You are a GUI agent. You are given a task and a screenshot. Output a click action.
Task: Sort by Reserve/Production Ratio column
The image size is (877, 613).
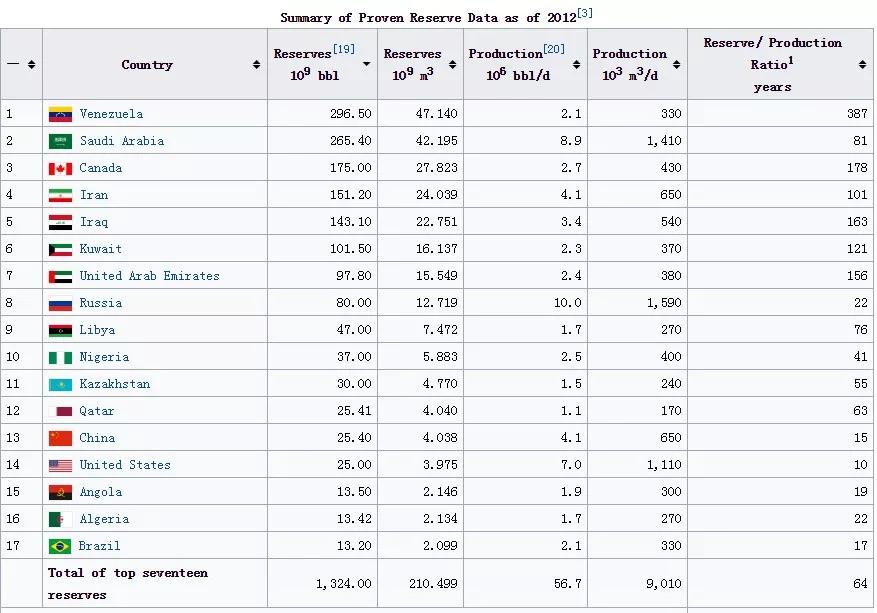[x=862, y=65]
